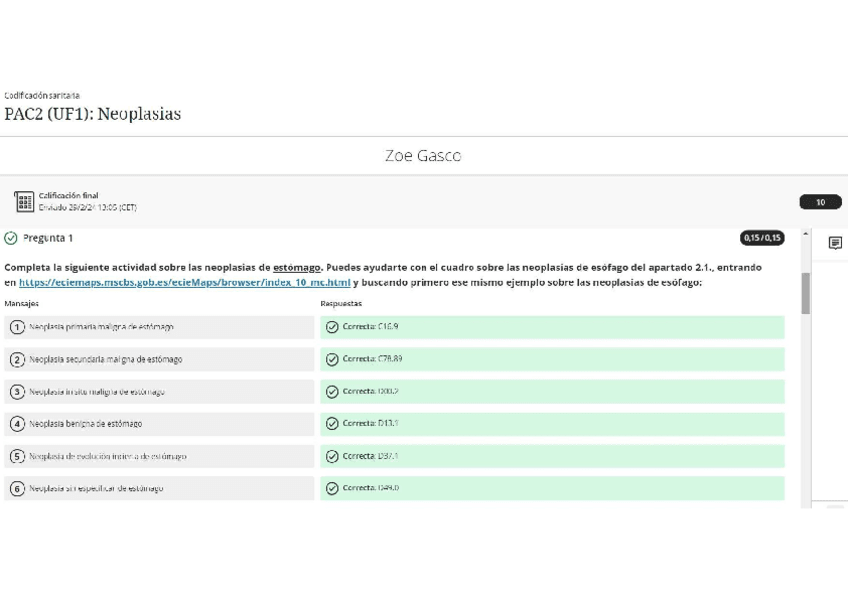Click the check icon for answer D00.2
Screen dimensions: 848x599
pyautogui.click(x=332, y=392)
